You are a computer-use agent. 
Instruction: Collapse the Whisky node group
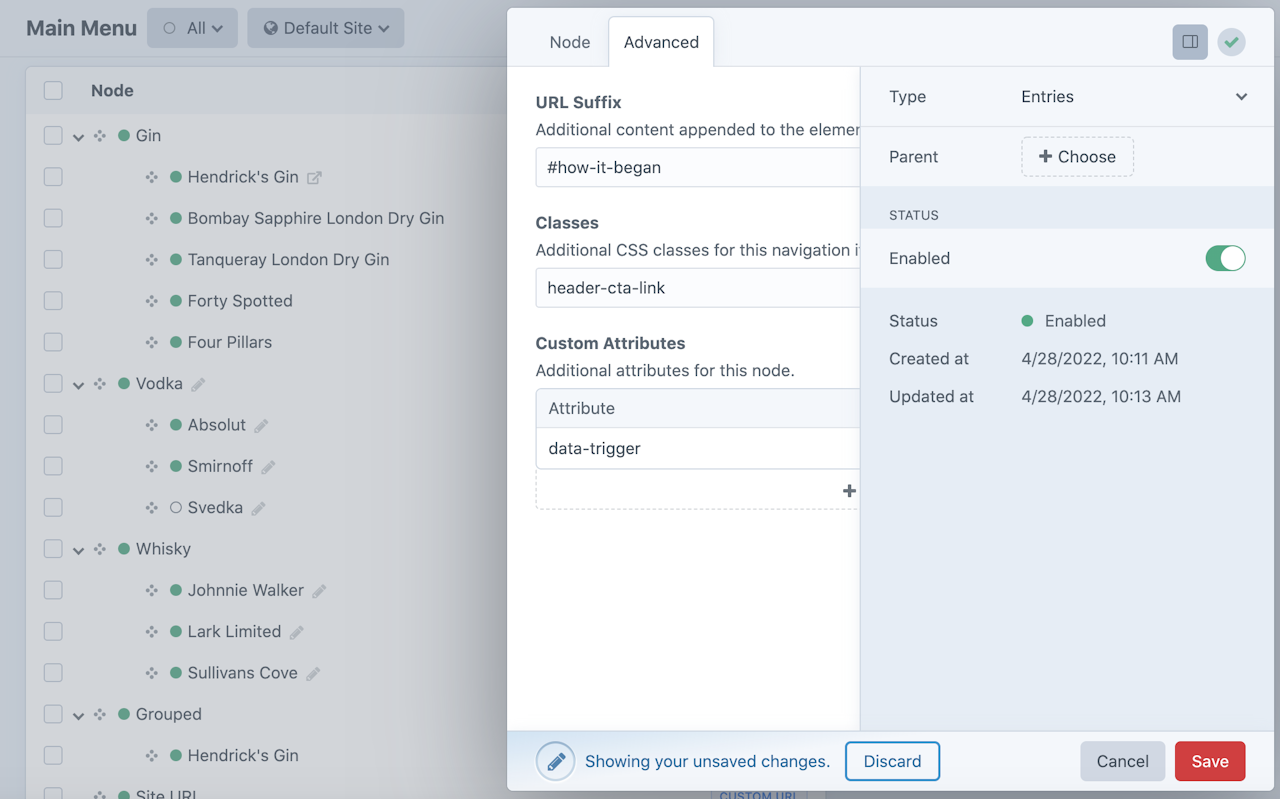pos(78,550)
